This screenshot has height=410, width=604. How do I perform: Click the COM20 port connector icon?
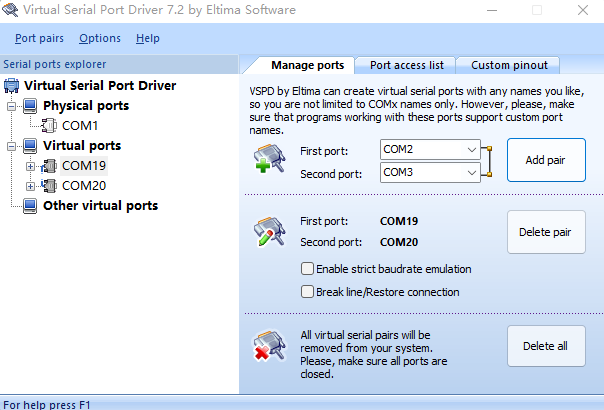click(49, 186)
